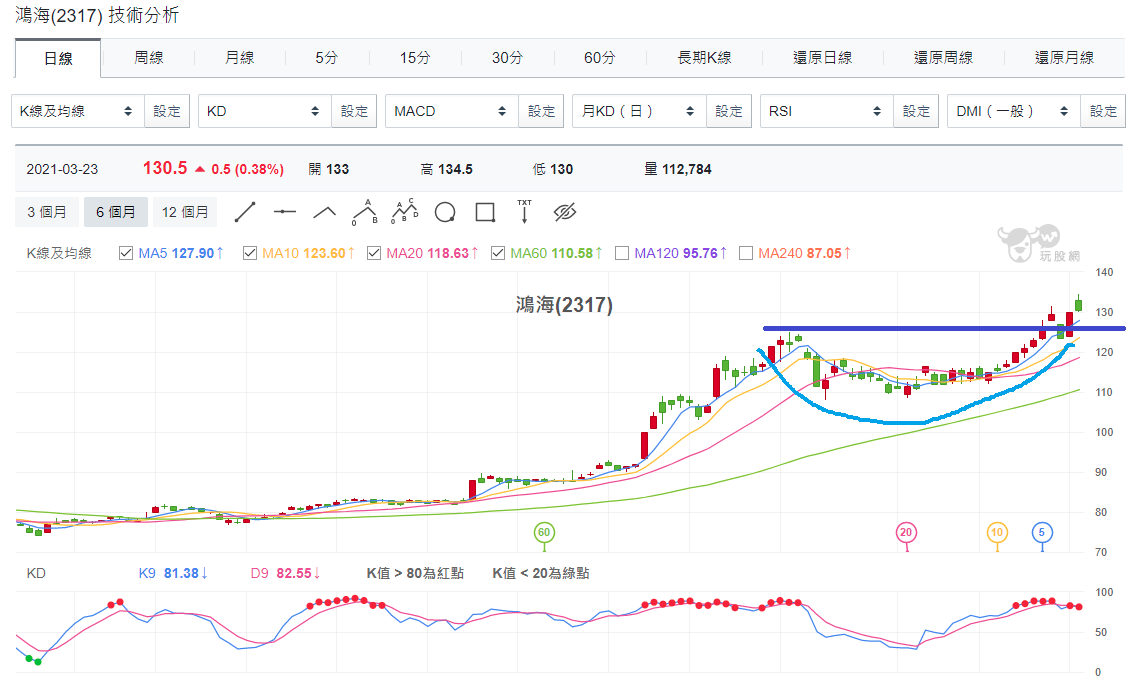Select the 12 個月 time range

point(185,212)
